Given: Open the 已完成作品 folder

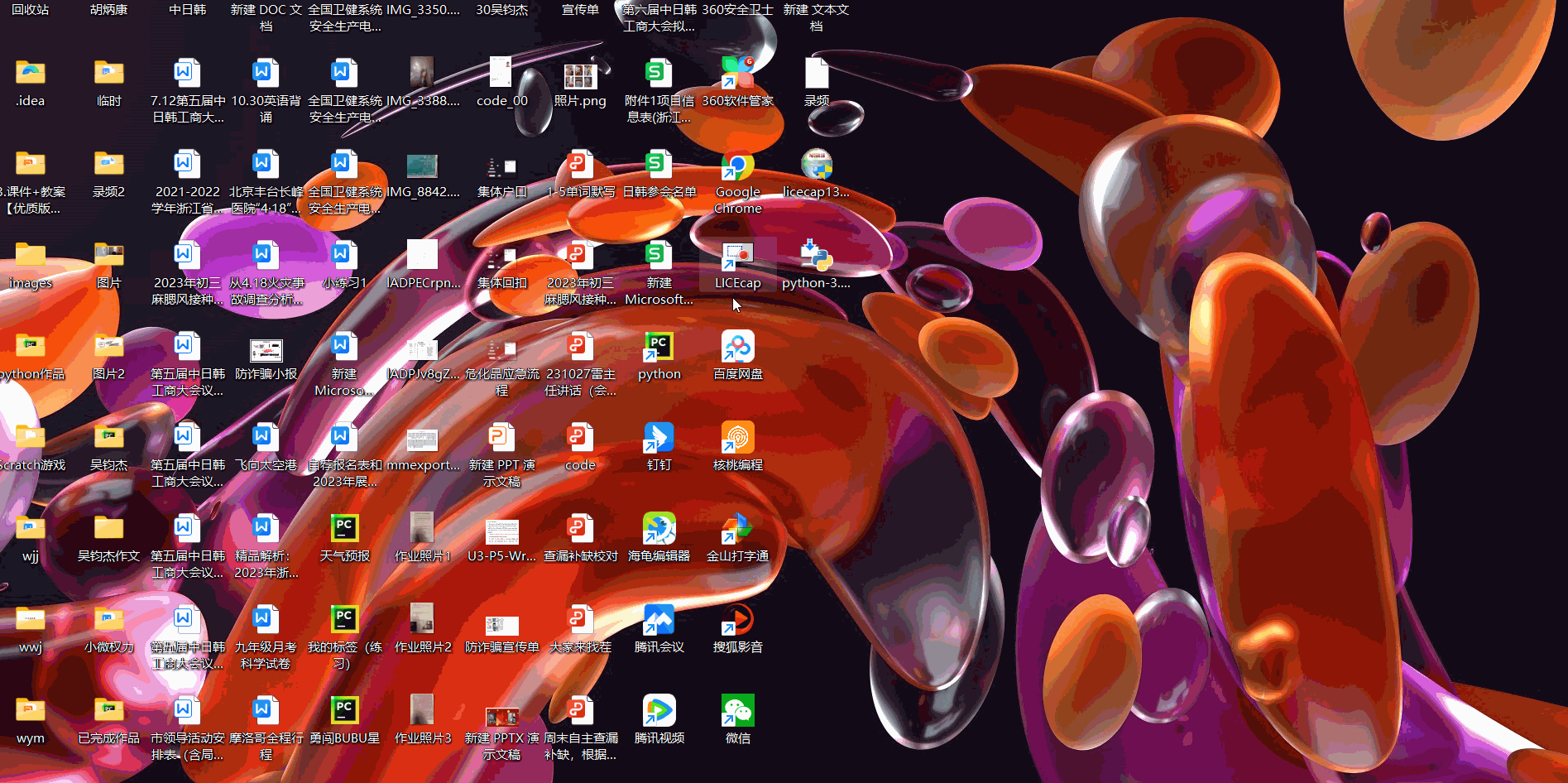Looking at the screenshot, I should point(108,711).
